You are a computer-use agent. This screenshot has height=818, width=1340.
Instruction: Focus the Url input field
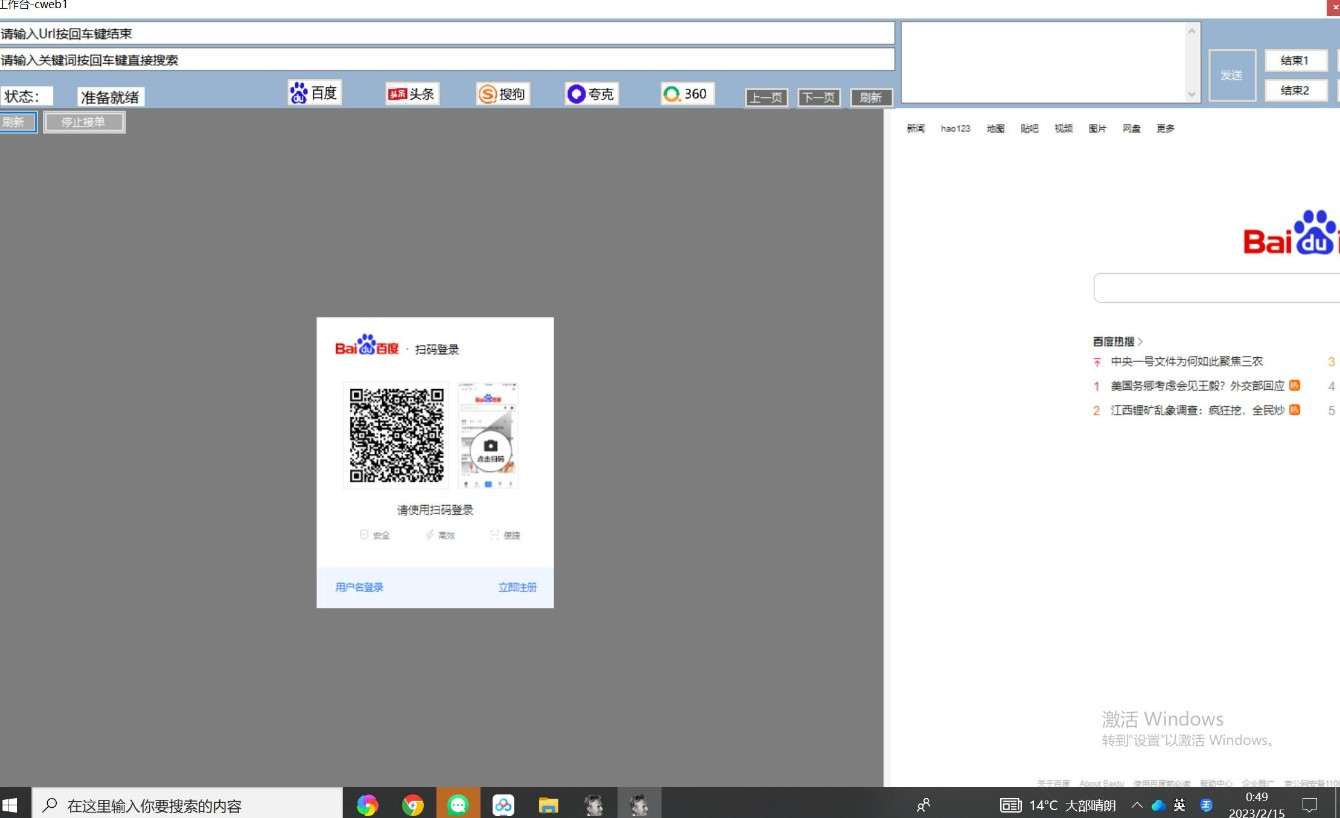pyautogui.click(x=447, y=33)
